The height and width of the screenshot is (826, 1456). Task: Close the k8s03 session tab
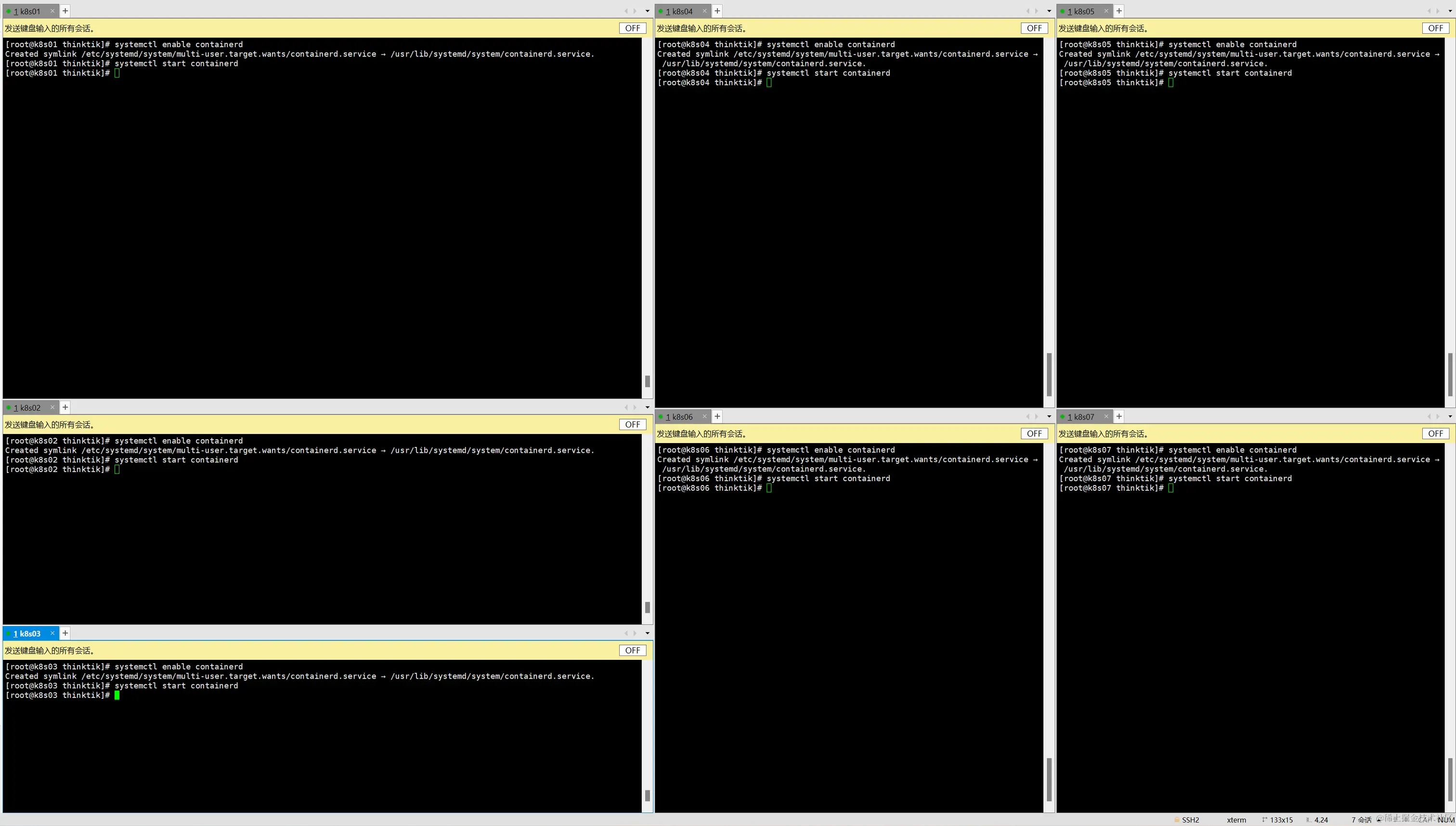[x=52, y=633]
